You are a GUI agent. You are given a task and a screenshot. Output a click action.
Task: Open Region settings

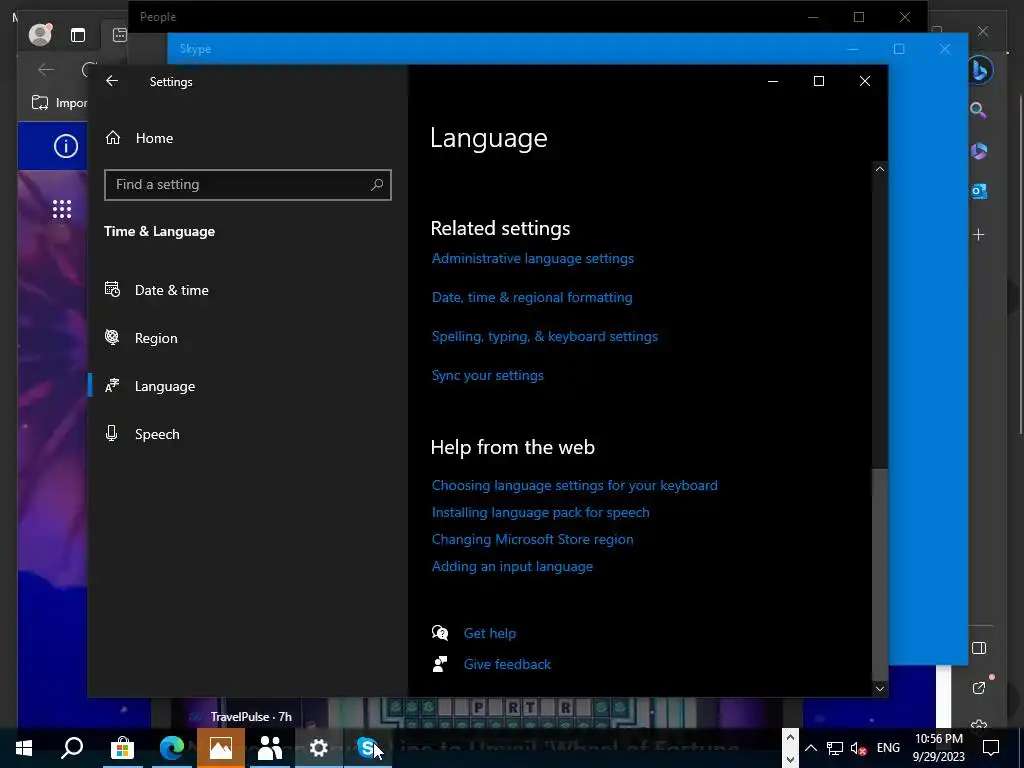155,338
